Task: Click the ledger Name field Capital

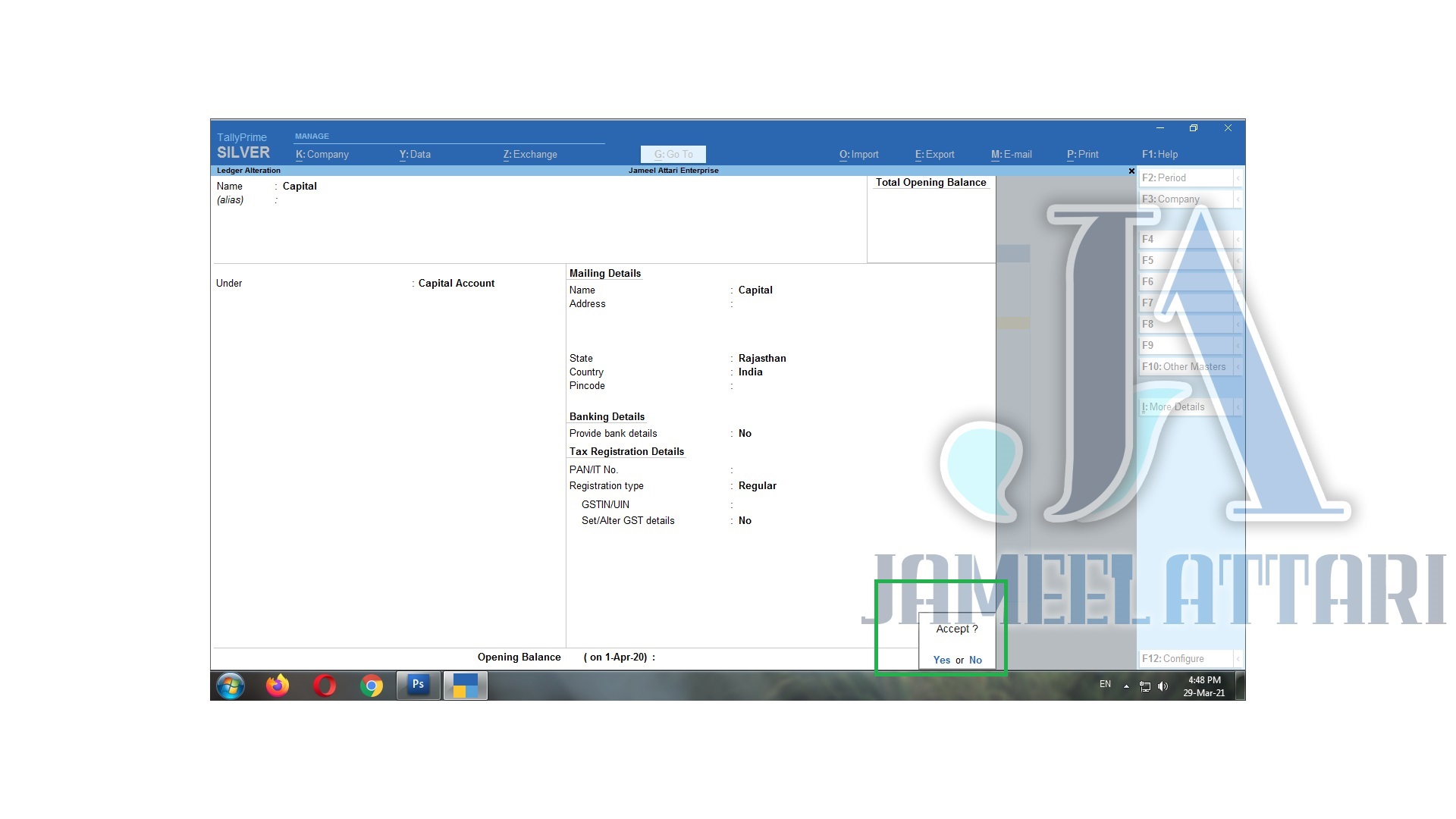Action: (x=300, y=187)
